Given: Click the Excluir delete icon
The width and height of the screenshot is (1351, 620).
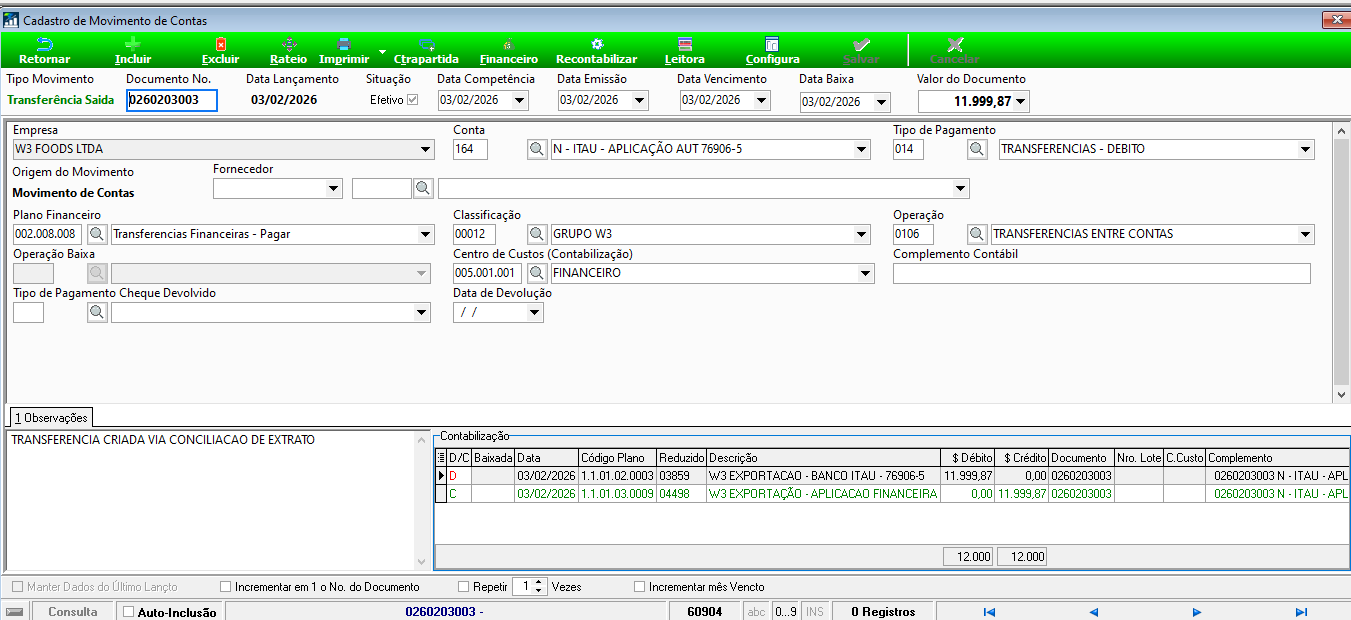Looking at the screenshot, I should 221,44.
